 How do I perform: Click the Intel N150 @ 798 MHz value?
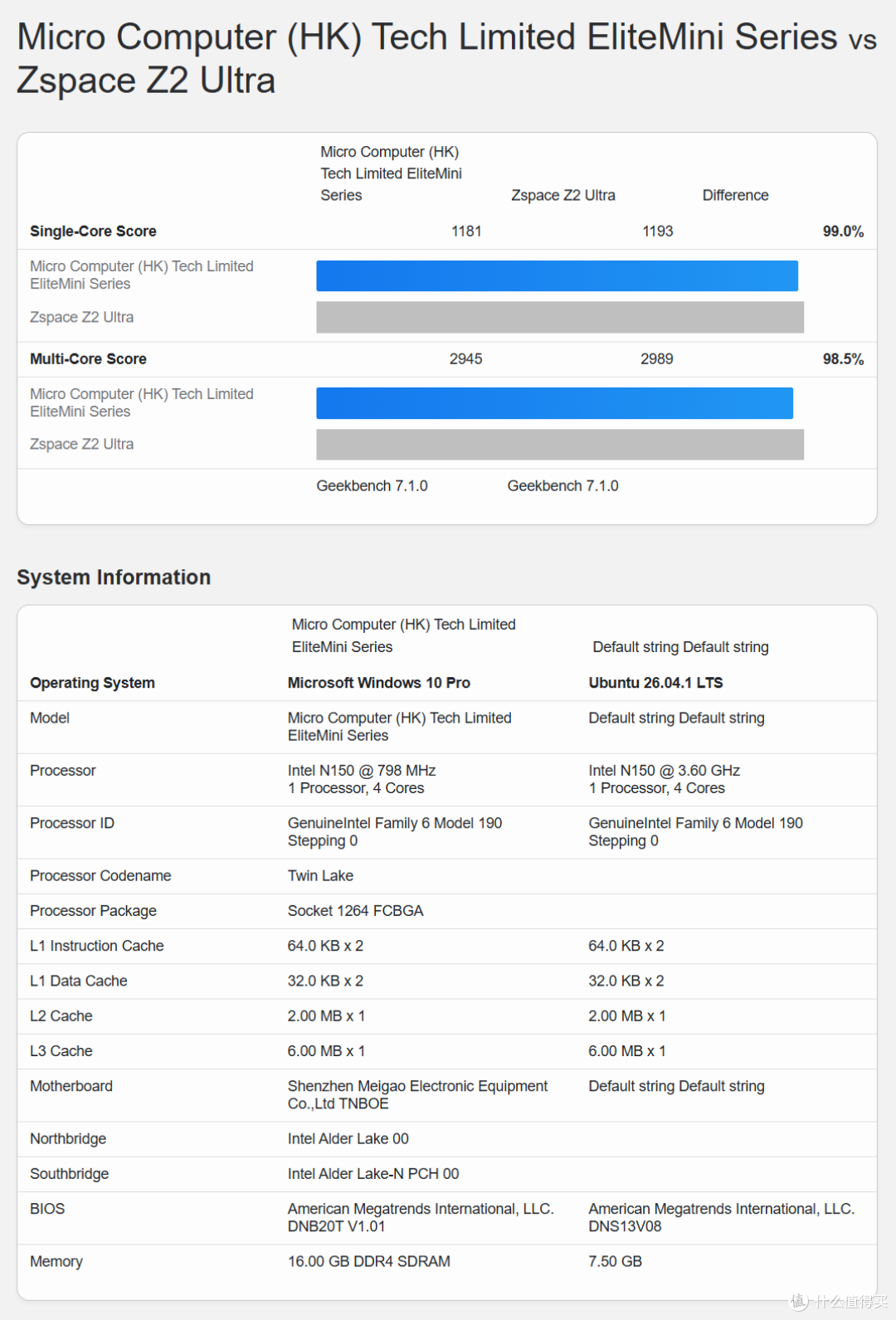362,771
